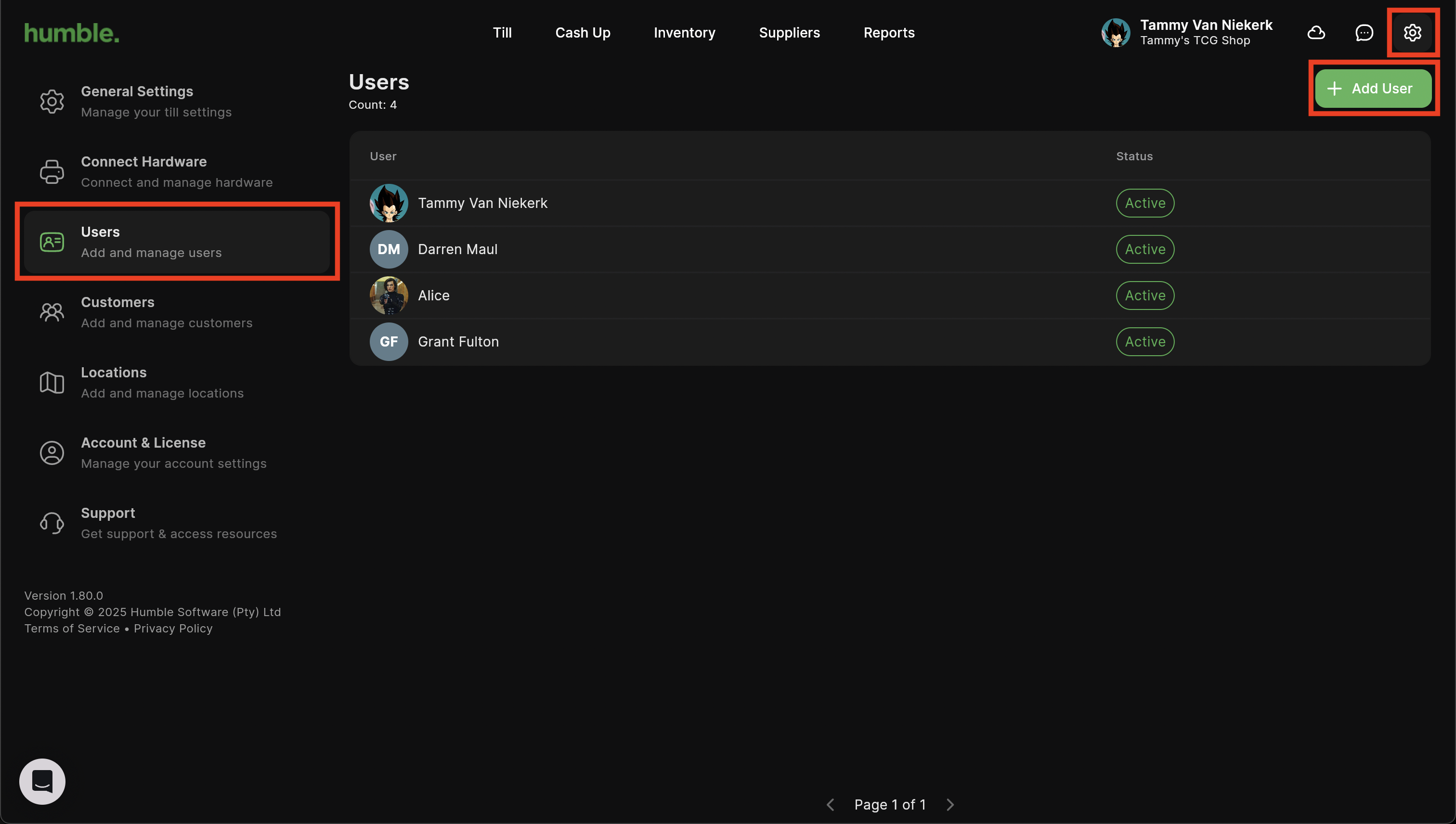The width and height of the screenshot is (1456, 824).
Task: Click Darren Maul's DM avatar
Action: coord(389,249)
